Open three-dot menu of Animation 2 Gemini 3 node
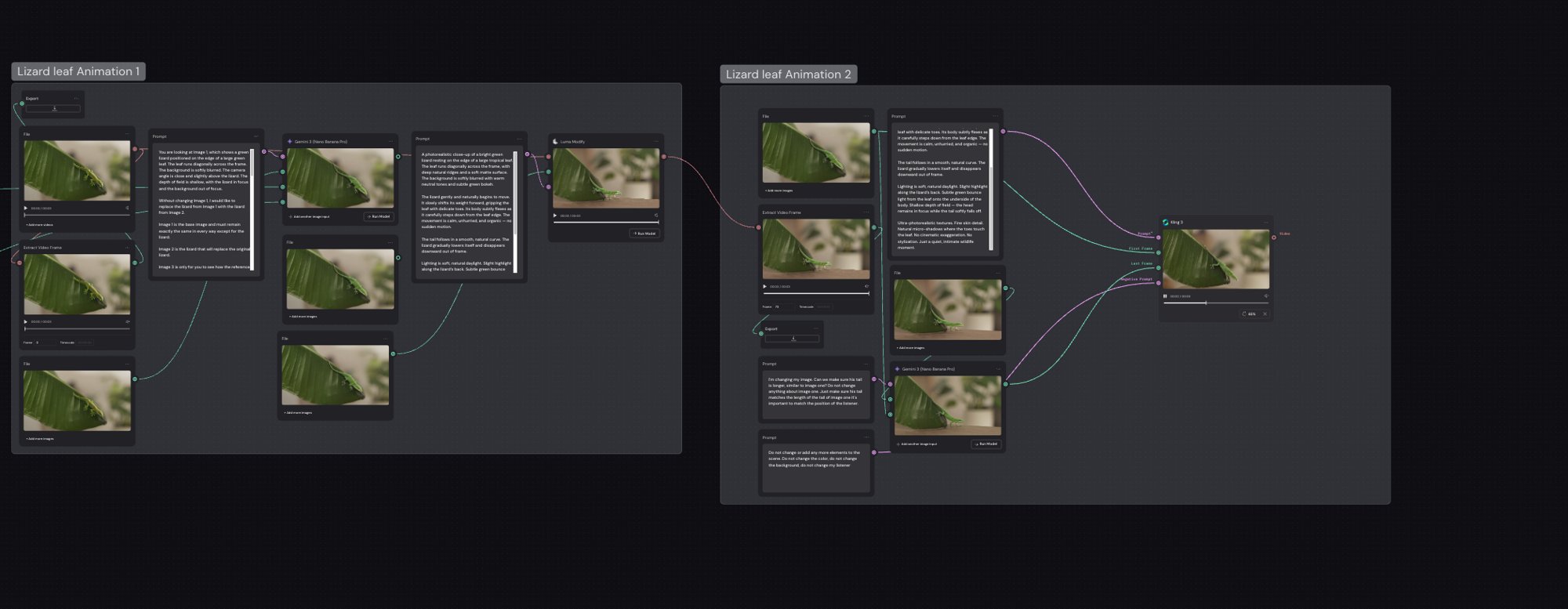 (998, 369)
